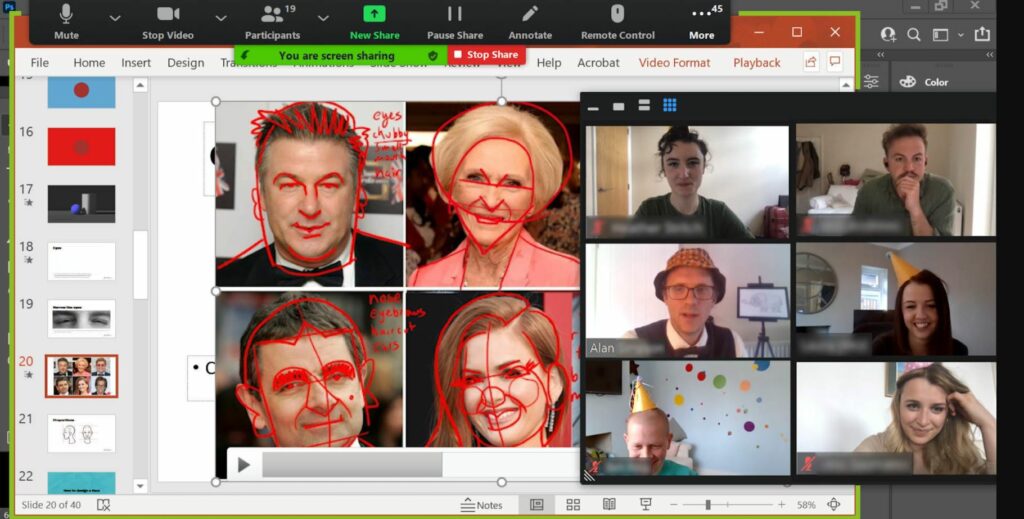This screenshot has width=1024, height=519.
Task: Toggle the Notes pane
Action: (481, 505)
